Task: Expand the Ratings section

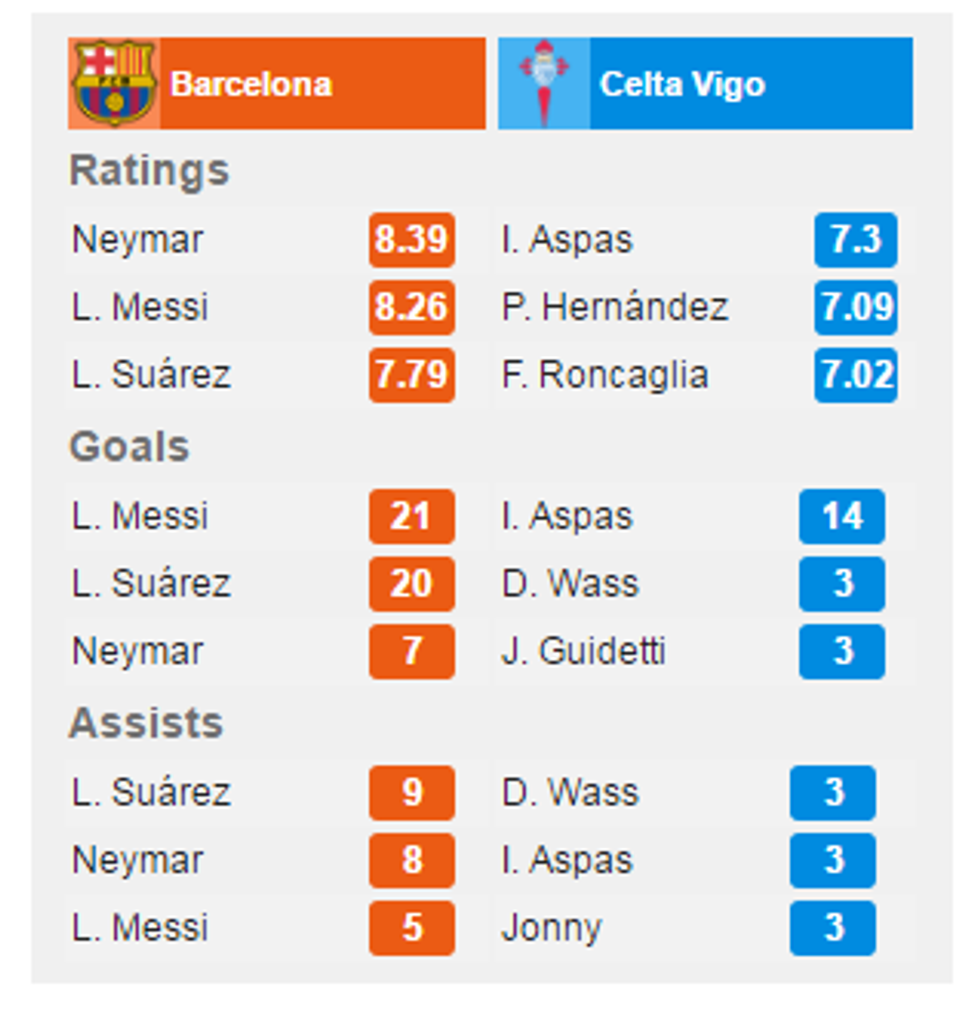Action: pyautogui.click(x=148, y=170)
